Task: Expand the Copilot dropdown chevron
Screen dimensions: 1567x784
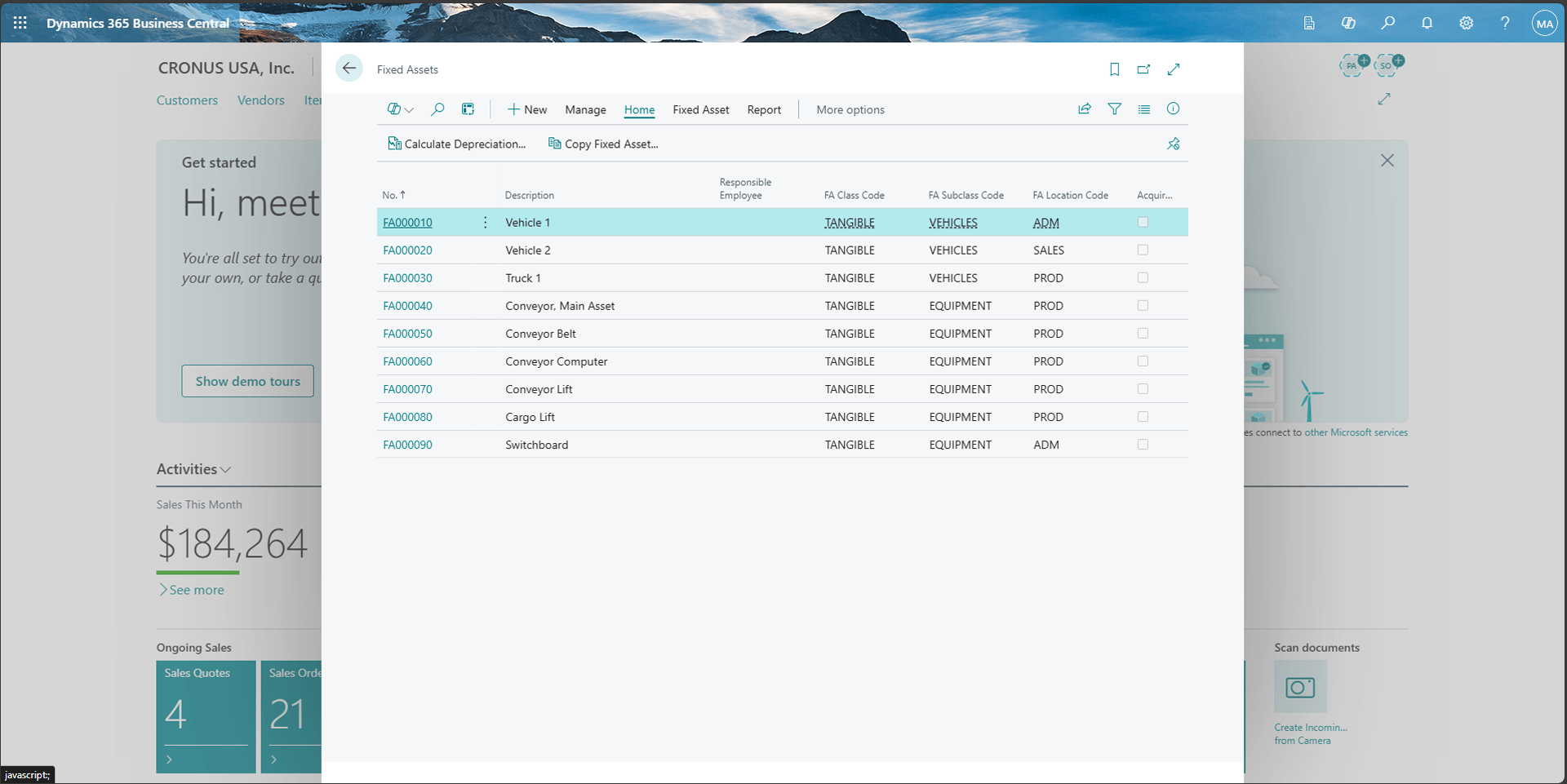Action: tap(410, 109)
